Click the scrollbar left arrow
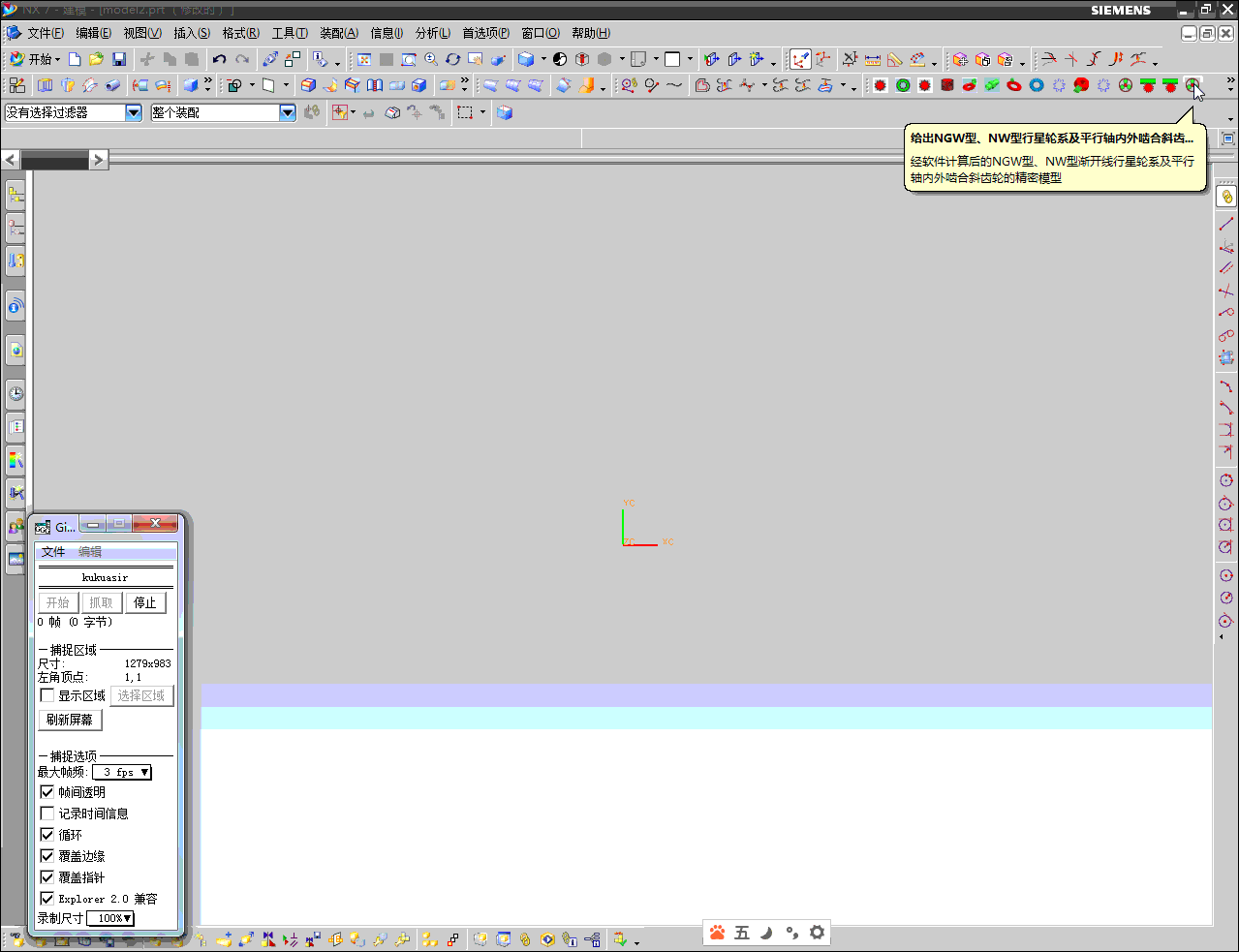This screenshot has height=952, width=1239. coord(11,160)
